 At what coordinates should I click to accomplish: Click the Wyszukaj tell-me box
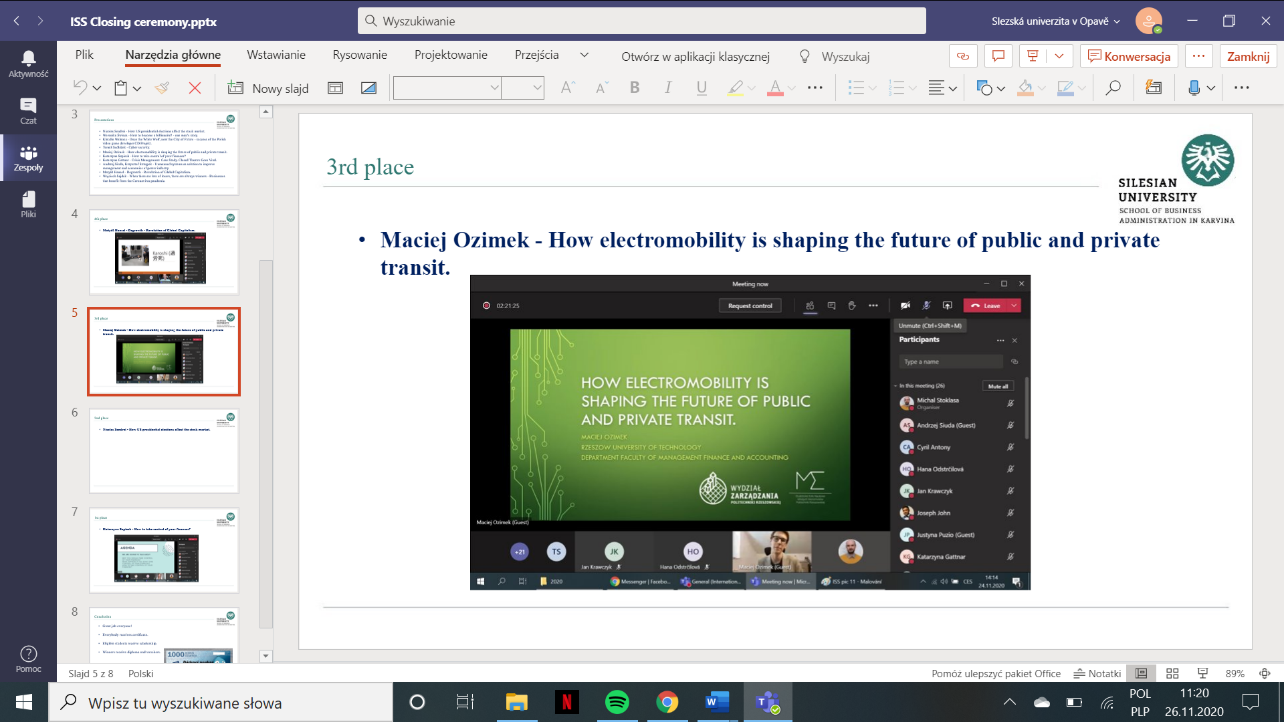(836, 57)
